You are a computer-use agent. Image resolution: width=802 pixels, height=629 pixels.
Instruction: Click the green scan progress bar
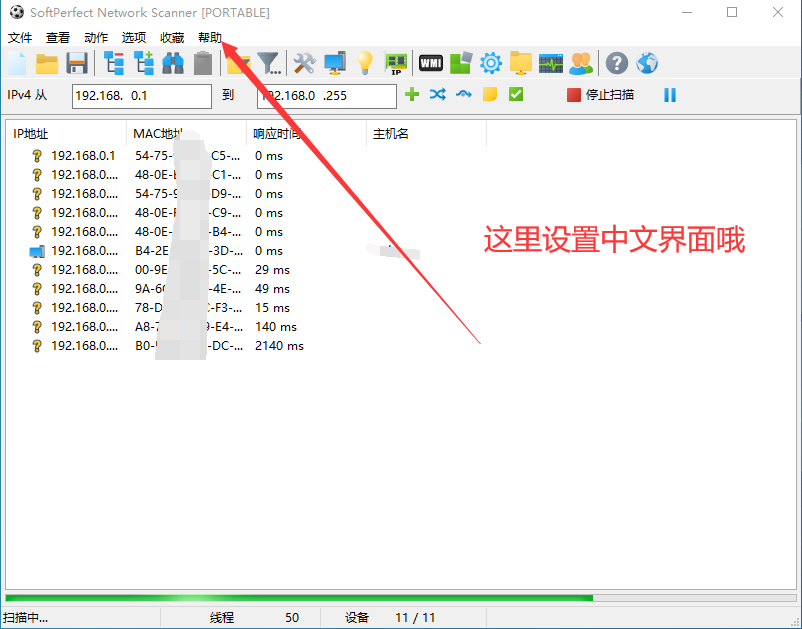401,598
